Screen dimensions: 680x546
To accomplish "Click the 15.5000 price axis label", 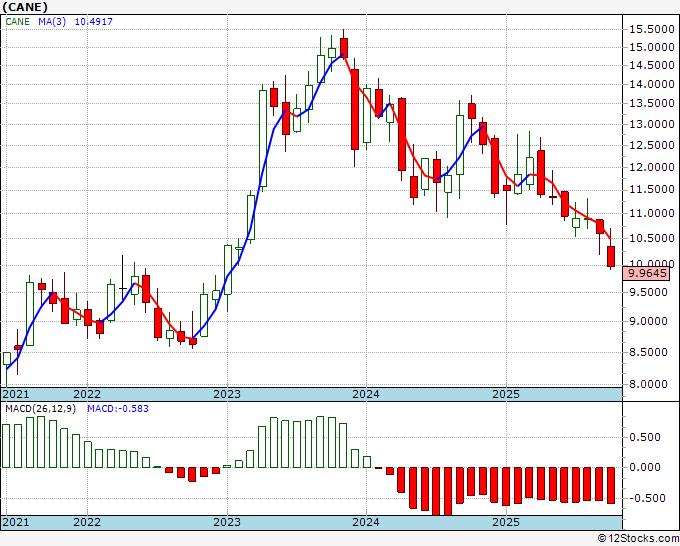I will [x=652, y=29].
